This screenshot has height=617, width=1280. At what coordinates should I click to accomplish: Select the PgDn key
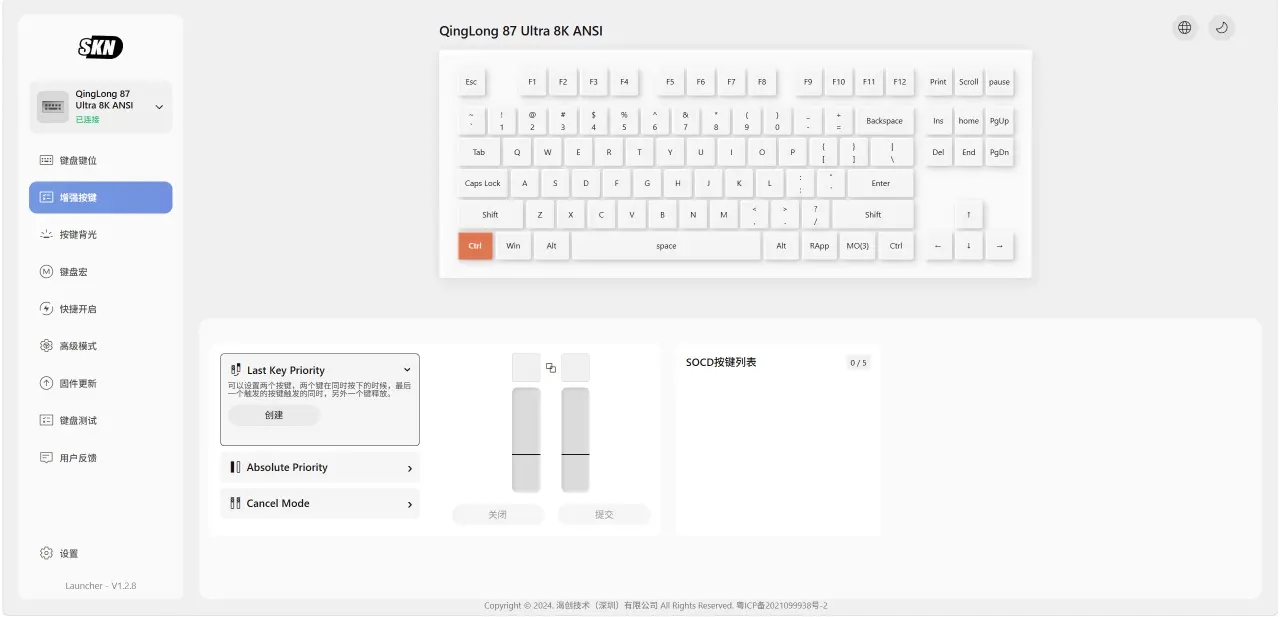(999, 152)
